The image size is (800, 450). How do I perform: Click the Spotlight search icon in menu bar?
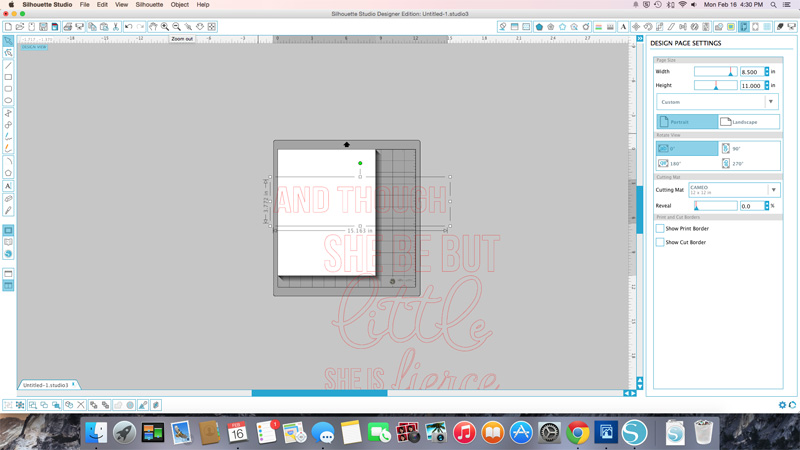[x=773, y=5]
